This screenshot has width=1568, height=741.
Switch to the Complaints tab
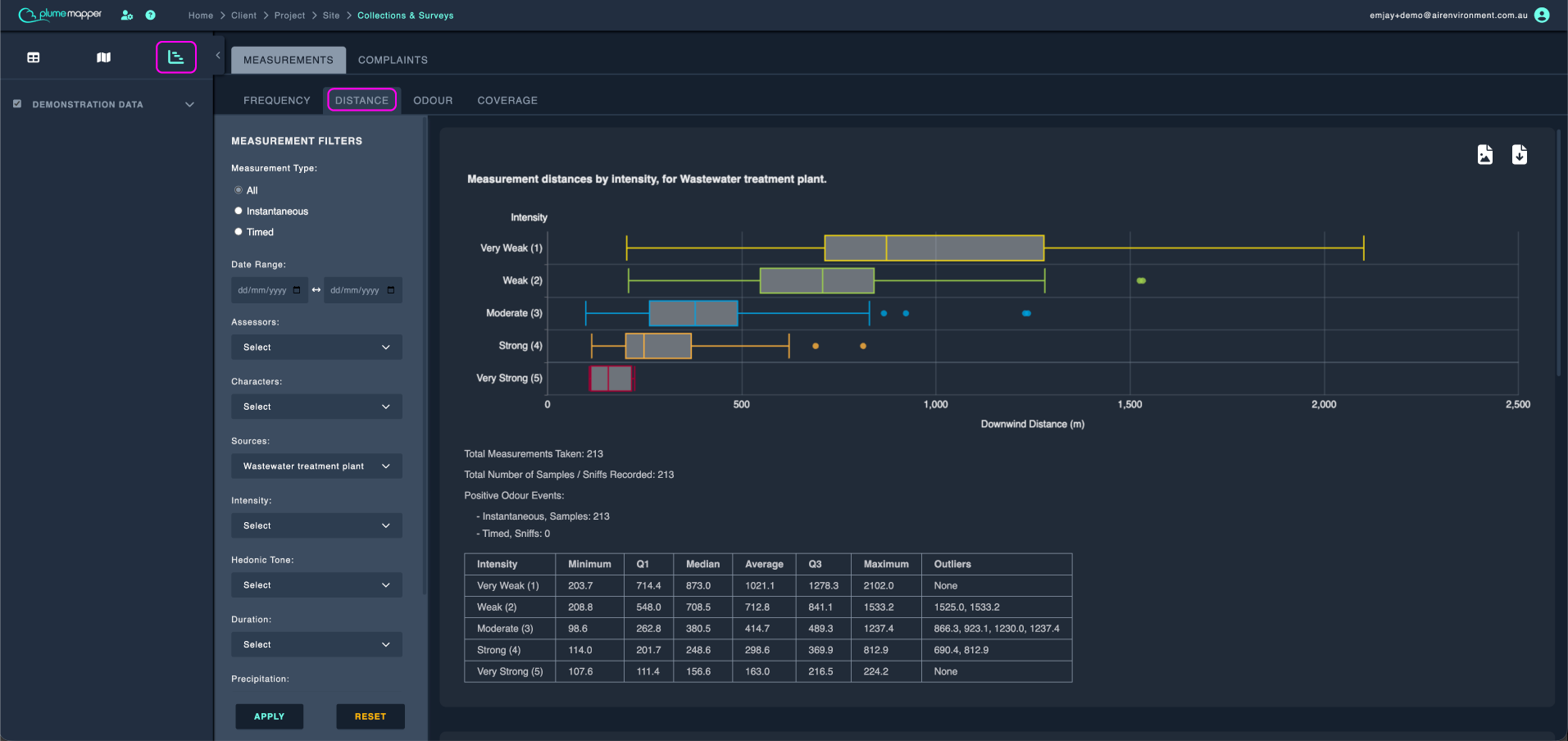tap(393, 60)
